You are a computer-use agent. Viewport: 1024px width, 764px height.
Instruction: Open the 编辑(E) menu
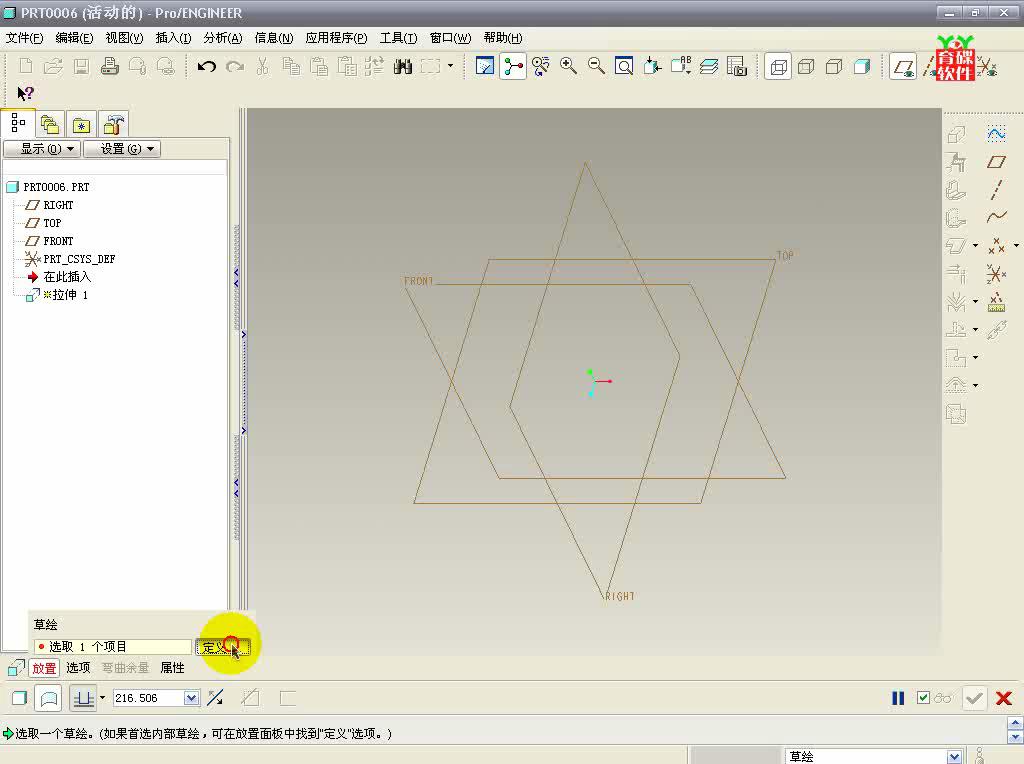[x=74, y=38]
